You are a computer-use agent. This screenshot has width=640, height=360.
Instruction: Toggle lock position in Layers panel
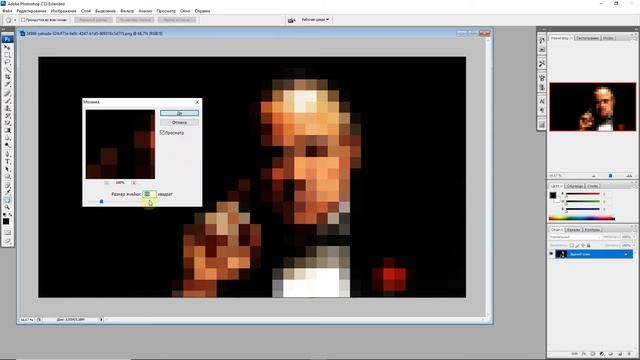[583, 245]
